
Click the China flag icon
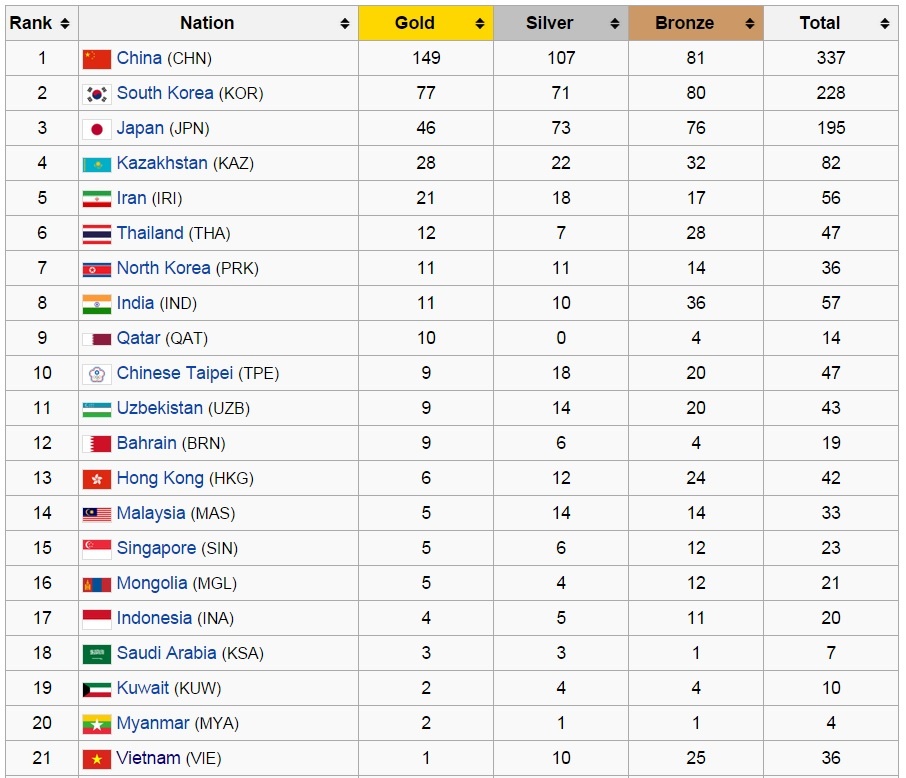[96, 59]
